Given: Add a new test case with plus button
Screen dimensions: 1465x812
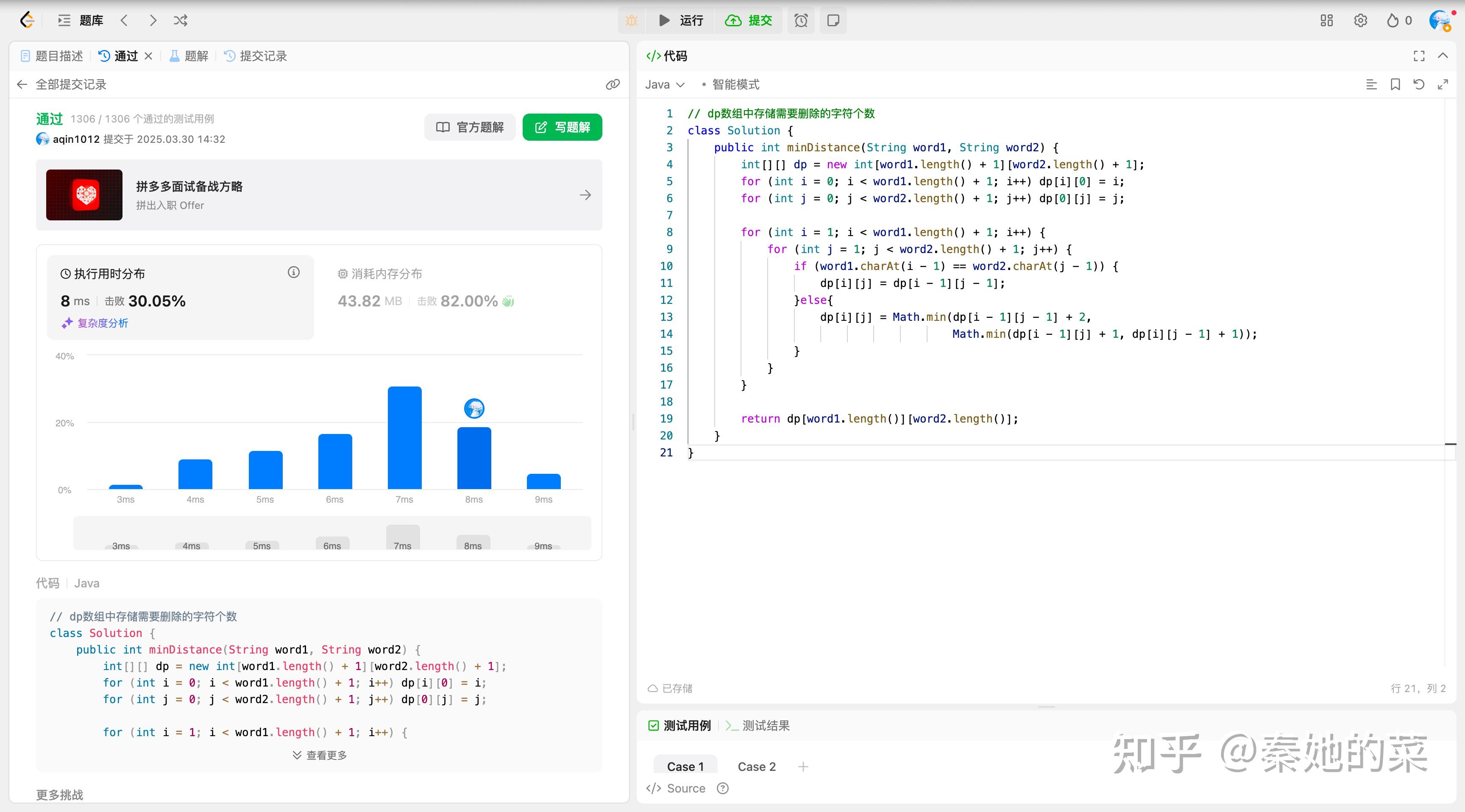Looking at the screenshot, I should coord(803,766).
